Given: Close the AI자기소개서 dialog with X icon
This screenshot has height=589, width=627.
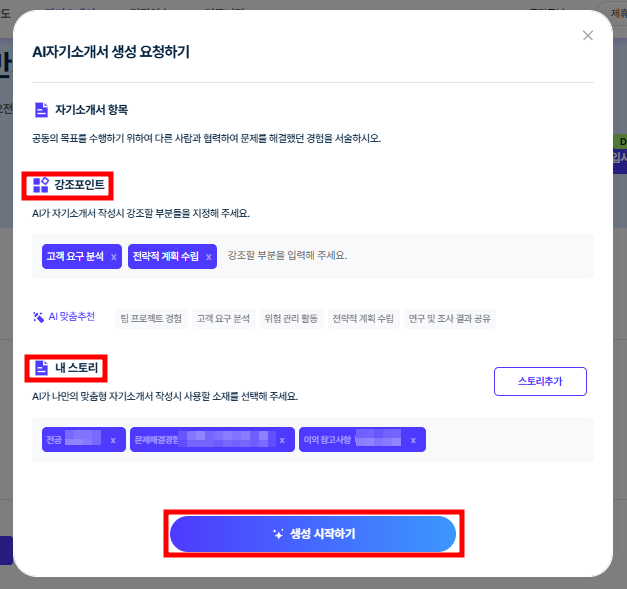Looking at the screenshot, I should click(x=587, y=36).
